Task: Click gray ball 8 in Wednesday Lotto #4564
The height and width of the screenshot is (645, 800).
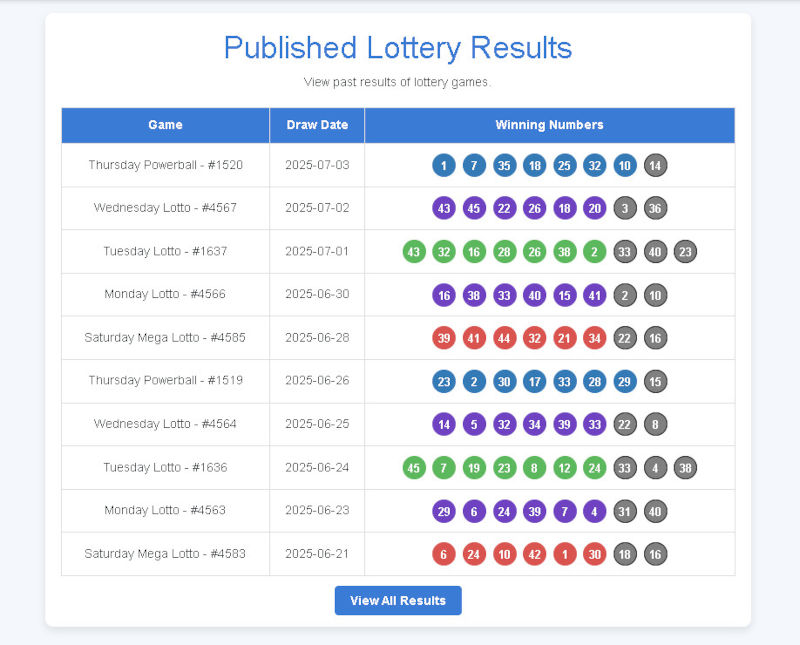Action: (x=655, y=424)
